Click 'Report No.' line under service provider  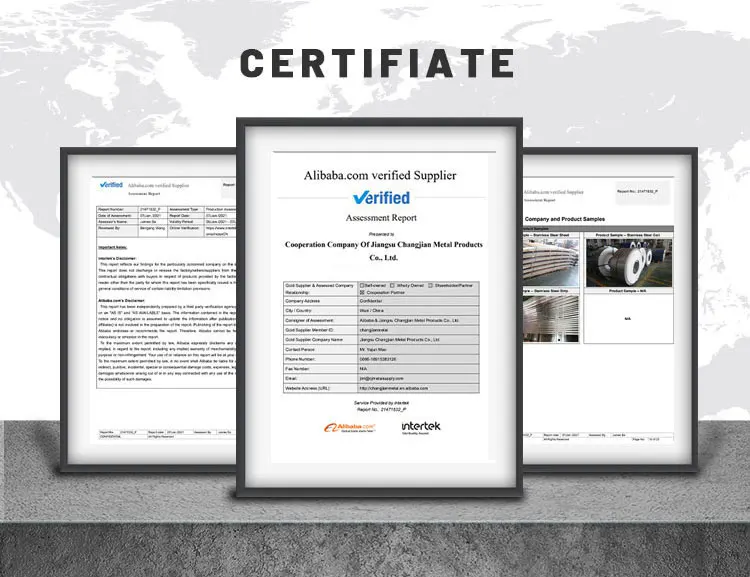(381, 410)
